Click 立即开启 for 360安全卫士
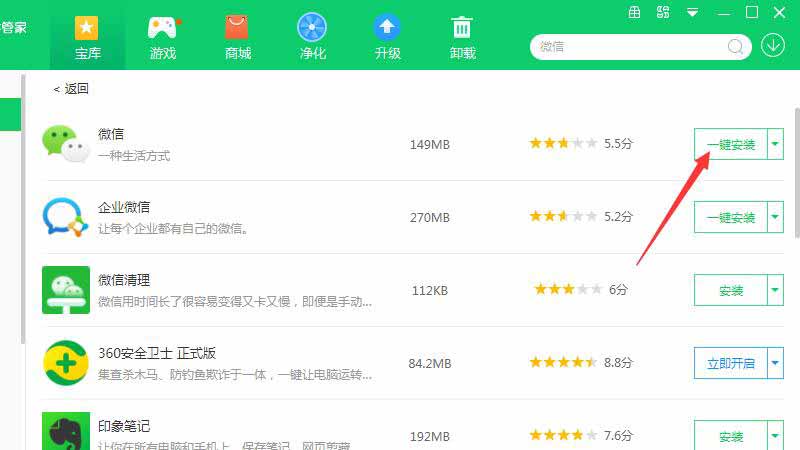The width and height of the screenshot is (800, 450). point(731,363)
